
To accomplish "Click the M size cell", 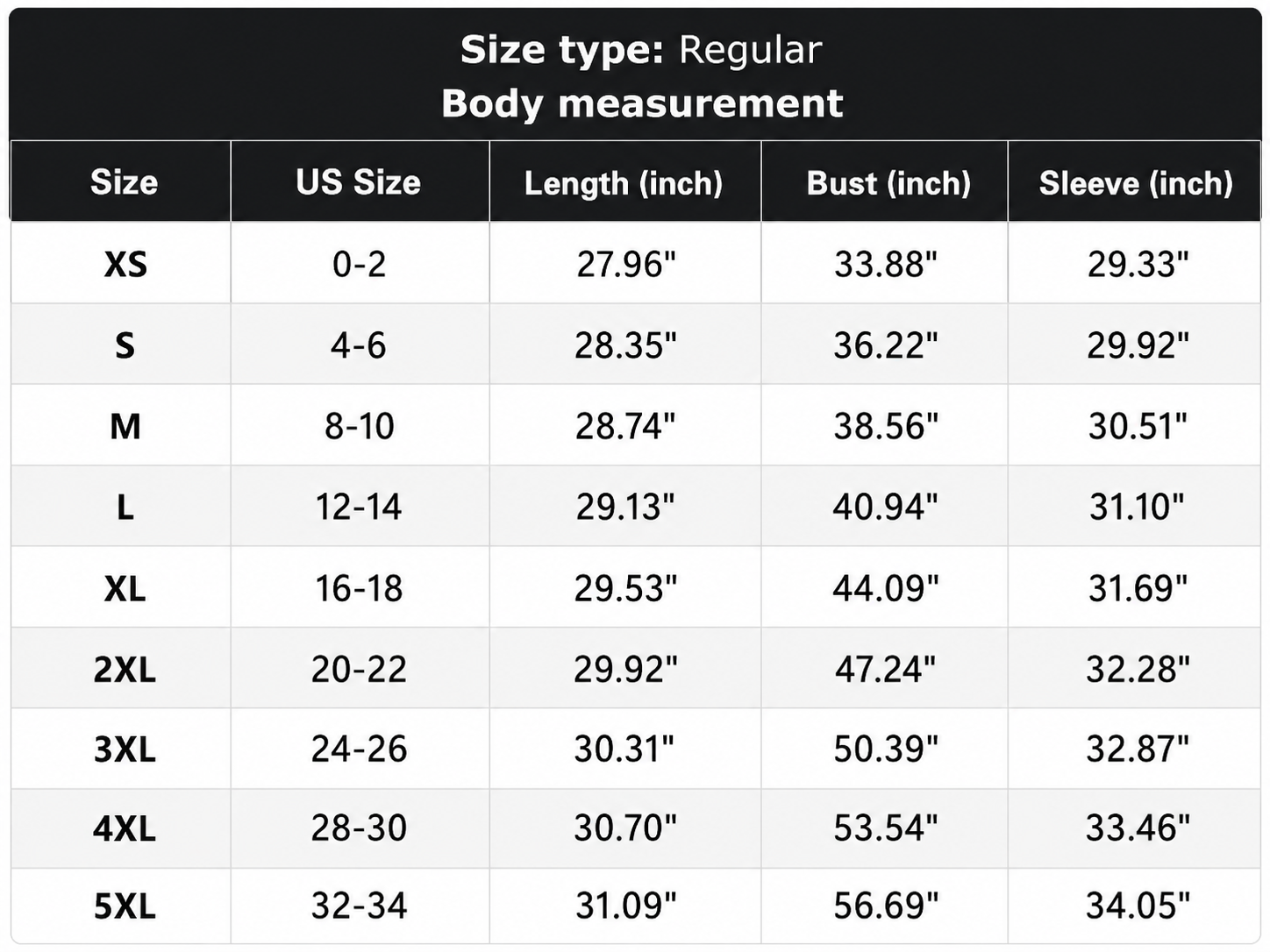I will pyautogui.click(x=125, y=426).
